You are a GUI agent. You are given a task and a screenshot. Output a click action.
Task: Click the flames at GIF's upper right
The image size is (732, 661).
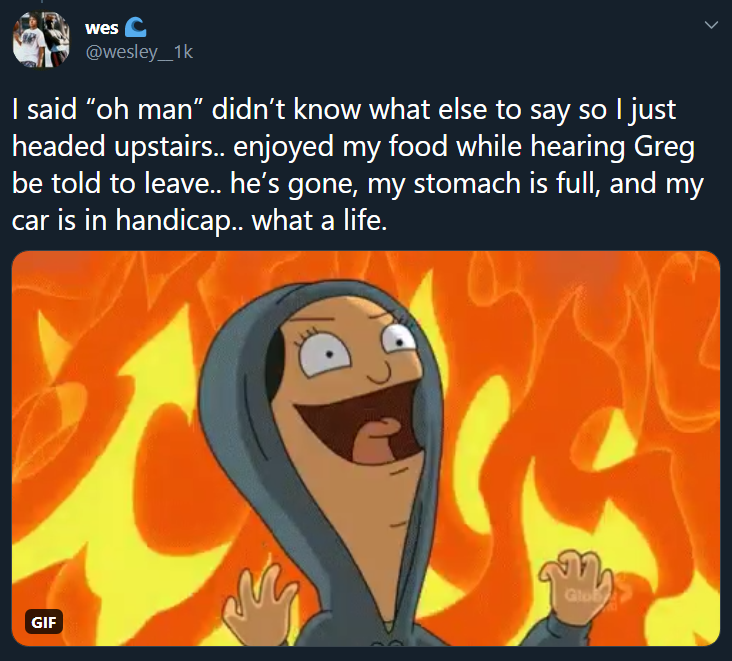click(x=607, y=327)
